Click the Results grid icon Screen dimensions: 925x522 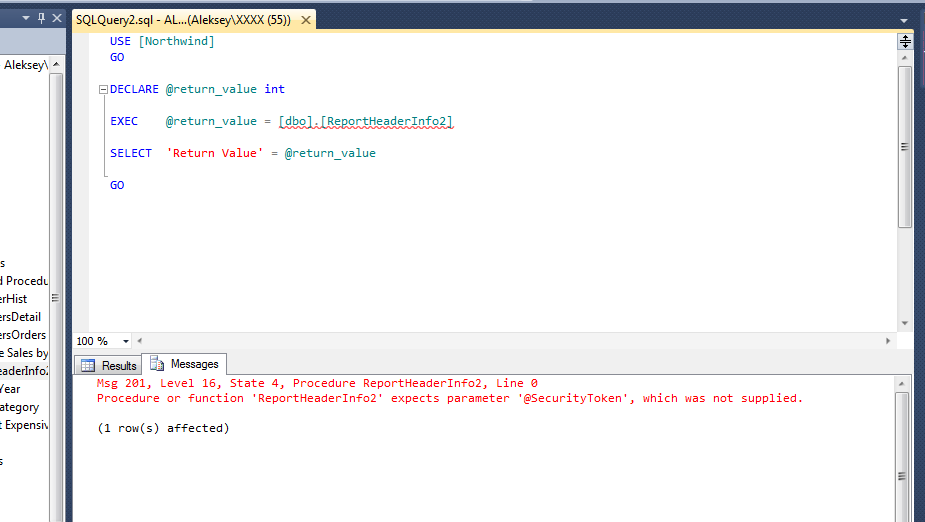(x=88, y=366)
